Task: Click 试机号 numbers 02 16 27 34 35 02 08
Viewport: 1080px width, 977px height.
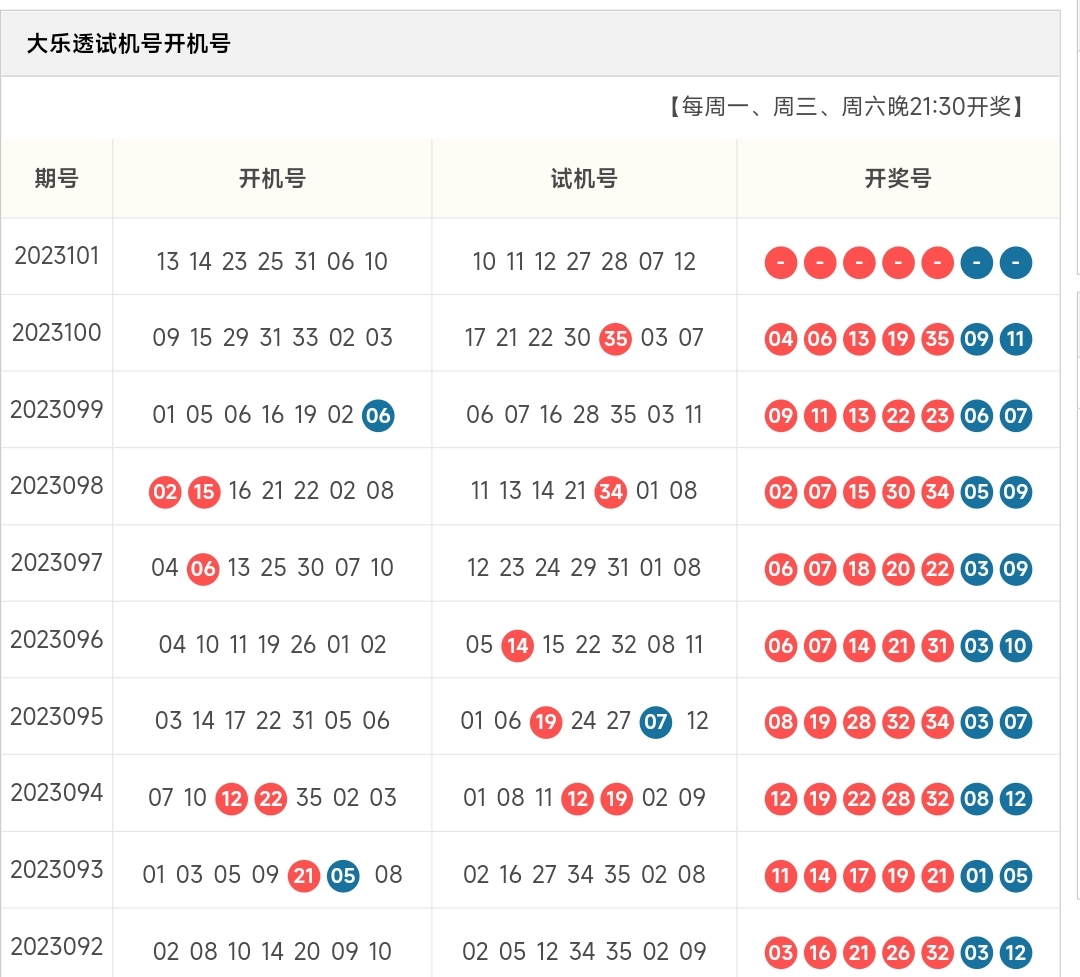Action: coord(584,875)
